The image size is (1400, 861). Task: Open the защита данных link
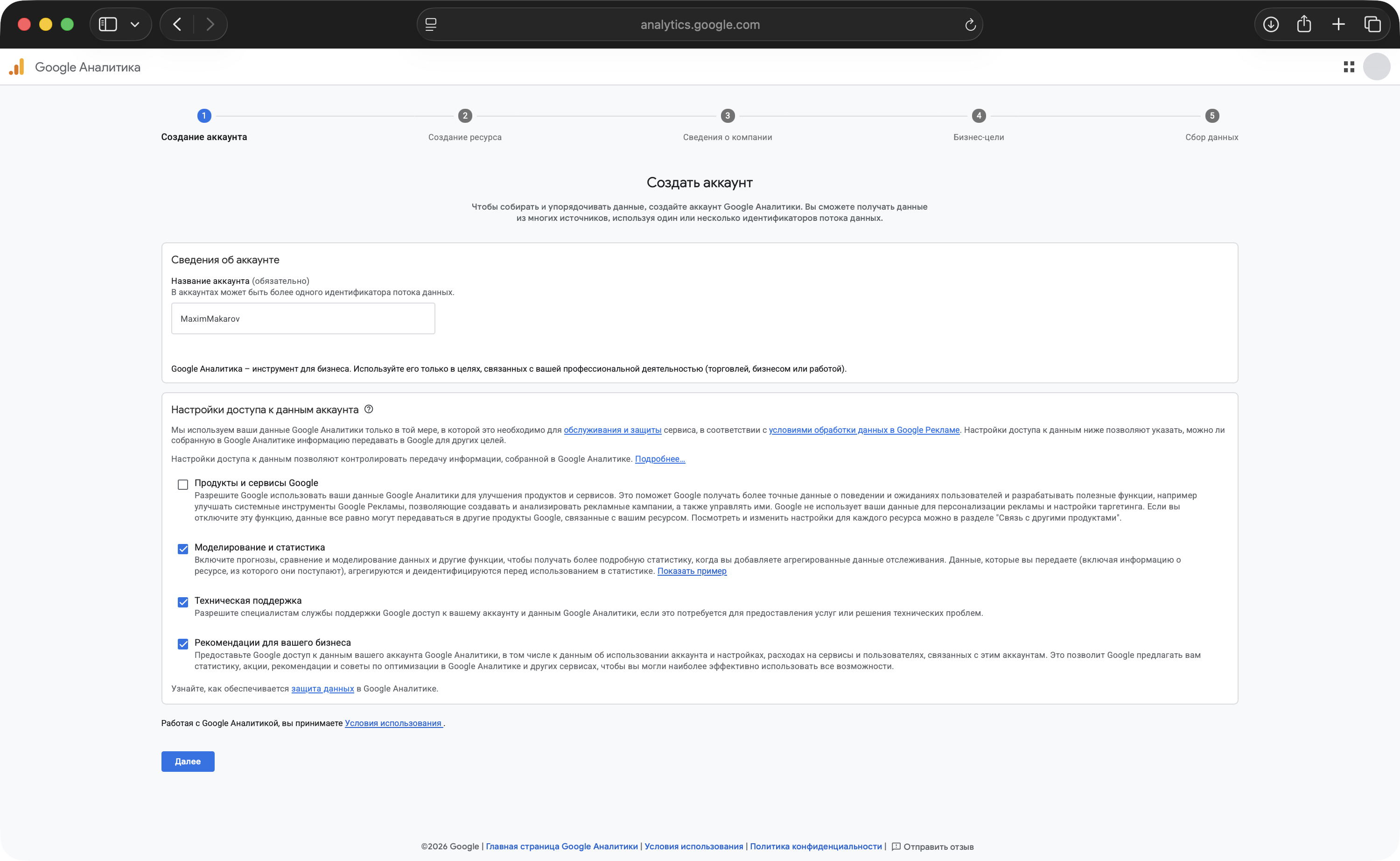pyautogui.click(x=322, y=688)
